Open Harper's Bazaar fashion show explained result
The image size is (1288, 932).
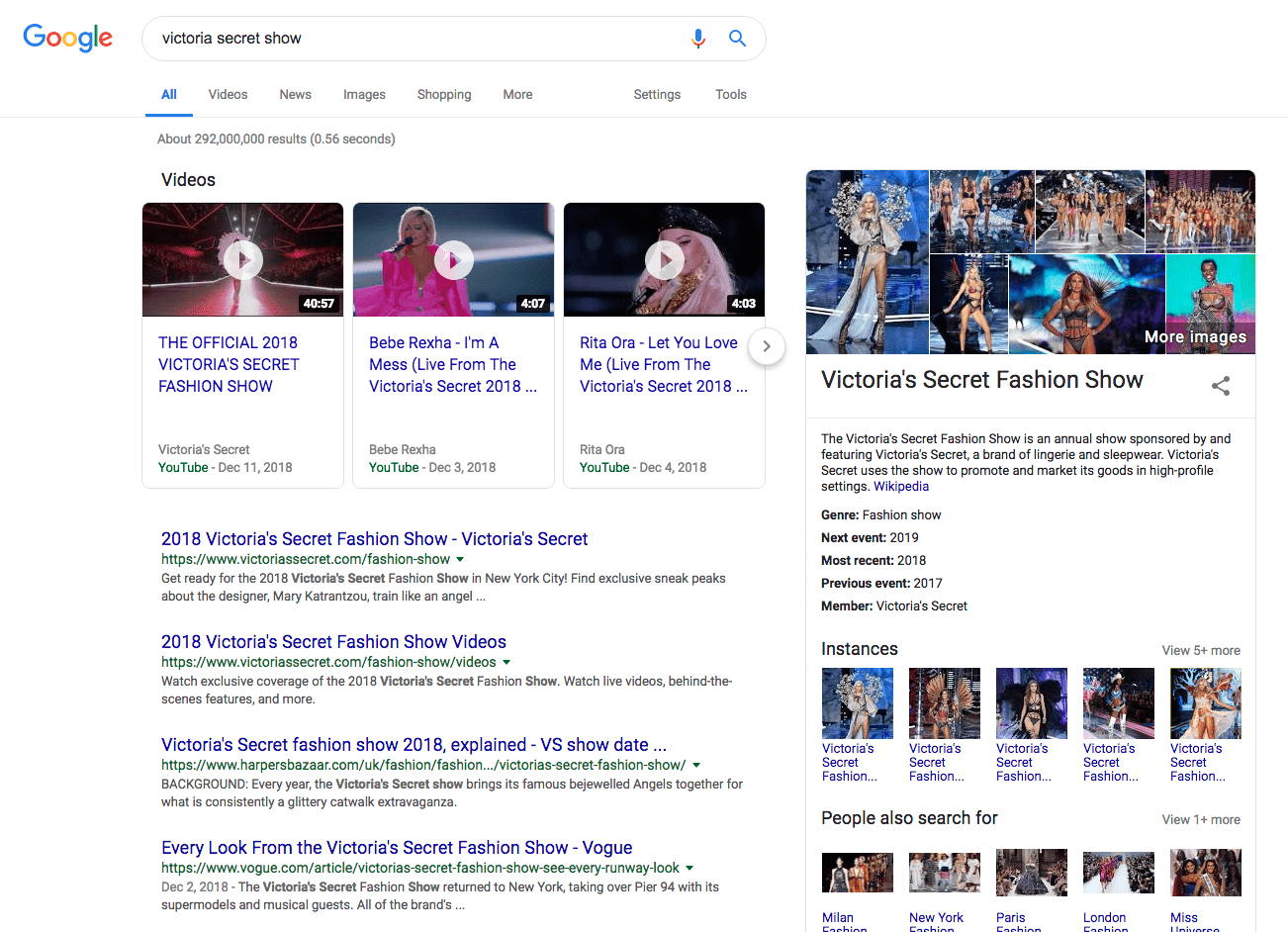click(x=414, y=745)
